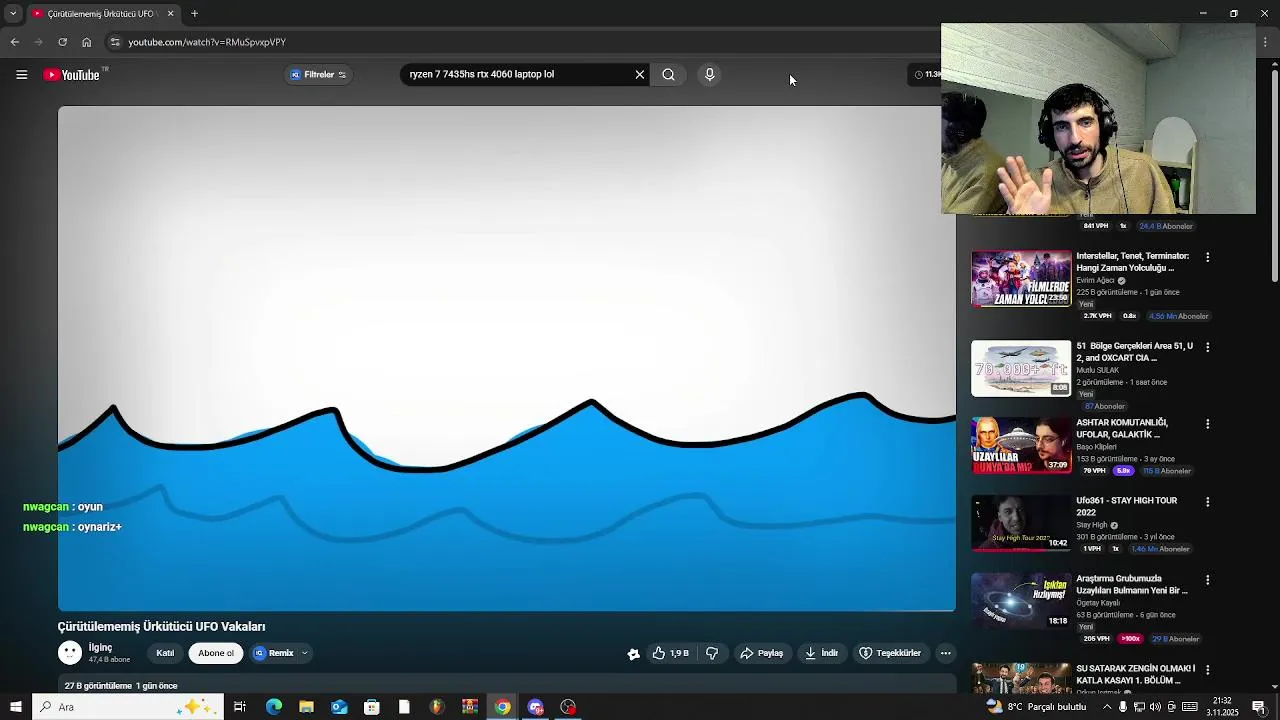Open the Evrim Ağacı channel link
Image resolution: width=1280 pixels, height=720 pixels.
click(x=1095, y=281)
